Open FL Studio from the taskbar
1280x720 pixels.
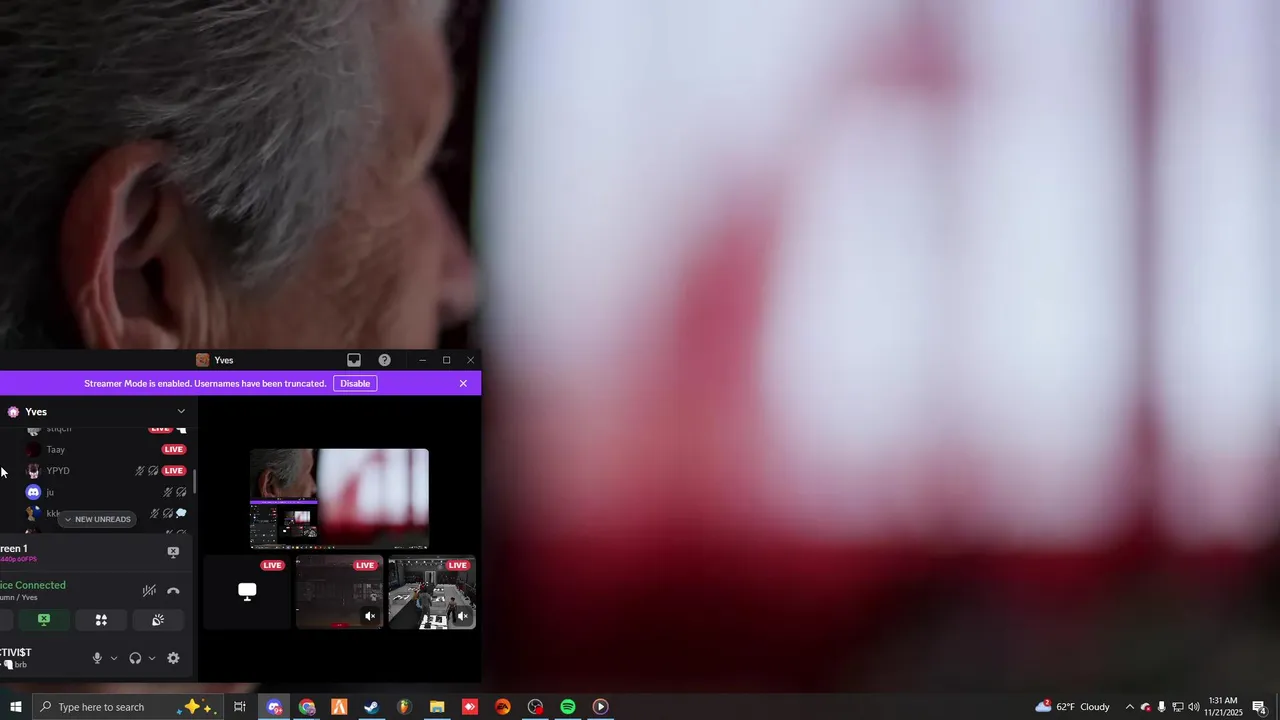tap(404, 707)
